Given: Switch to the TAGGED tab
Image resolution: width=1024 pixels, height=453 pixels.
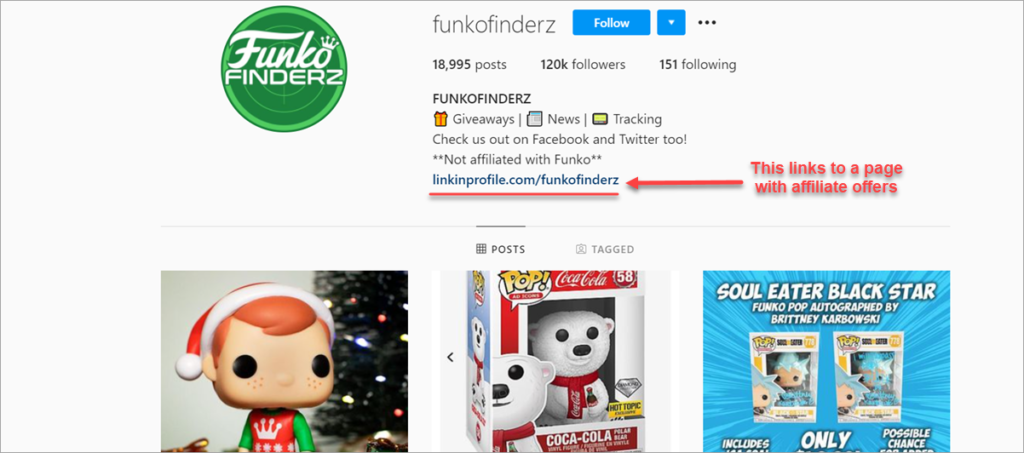Looking at the screenshot, I should pyautogui.click(x=605, y=249).
